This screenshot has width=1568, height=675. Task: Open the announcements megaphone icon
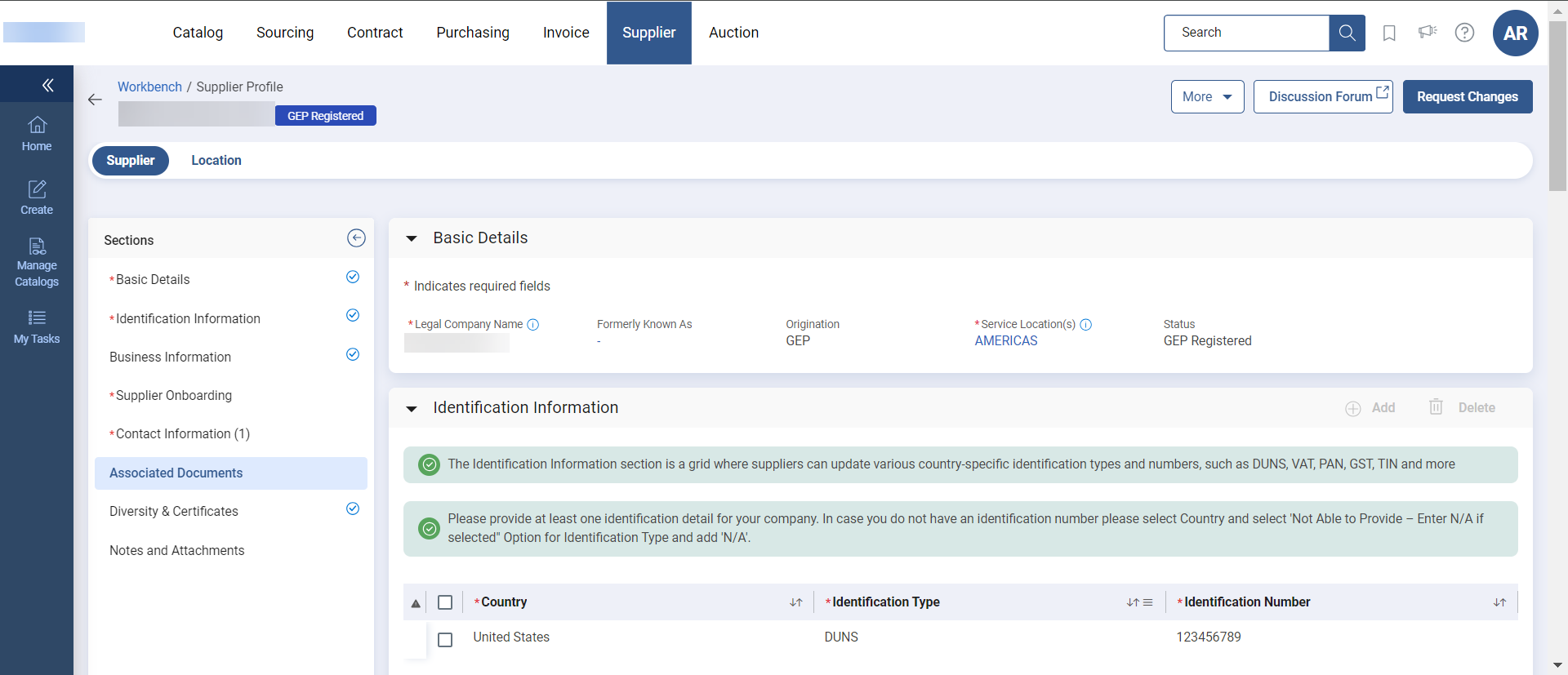(x=1427, y=33)
